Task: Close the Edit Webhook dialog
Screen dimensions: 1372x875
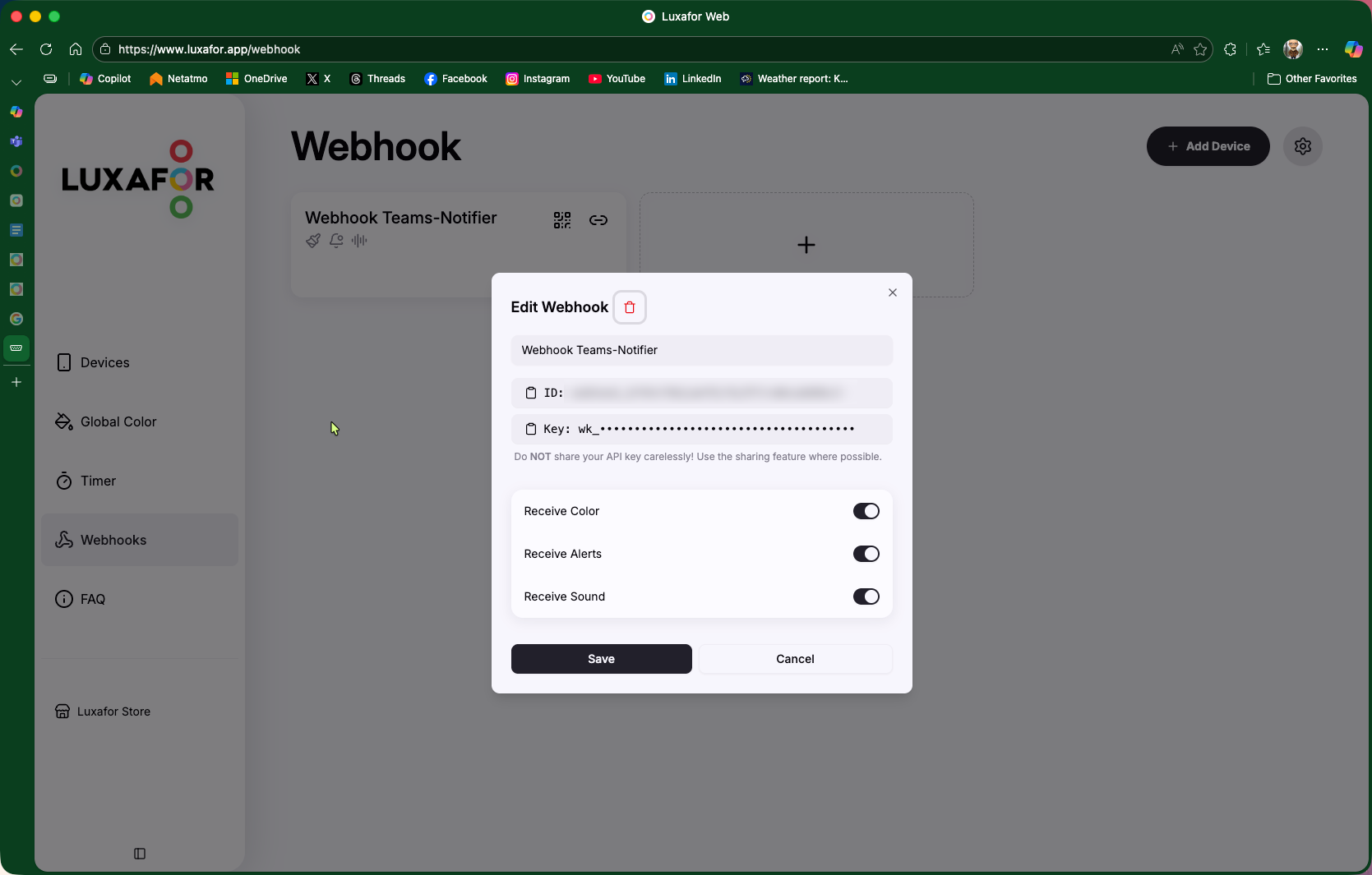Action: tap(893, 292)
